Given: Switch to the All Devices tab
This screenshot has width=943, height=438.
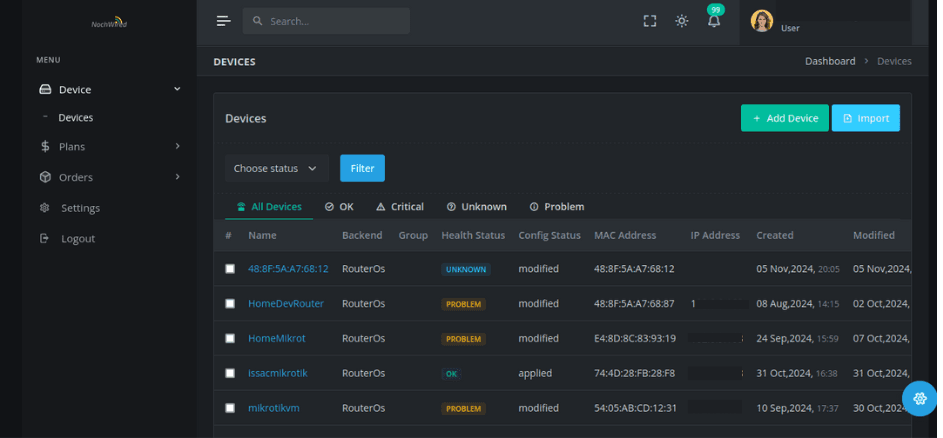Looking at the screenshot, I should click(x=269, y=207).
